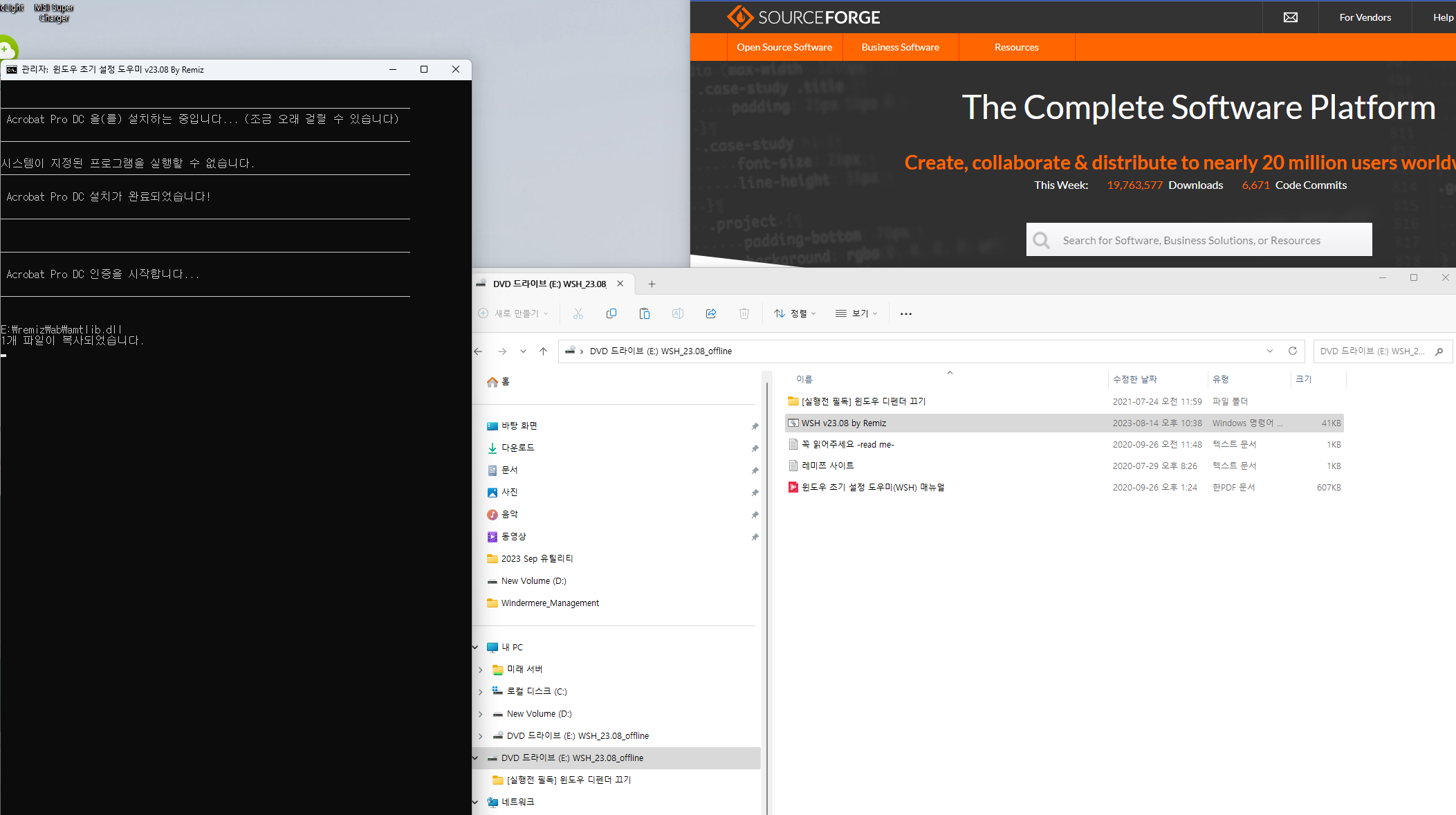The image size is (1456, 815).
Task: Expand New Volume (D:) under 내 PC
Action: click(481, 714)
